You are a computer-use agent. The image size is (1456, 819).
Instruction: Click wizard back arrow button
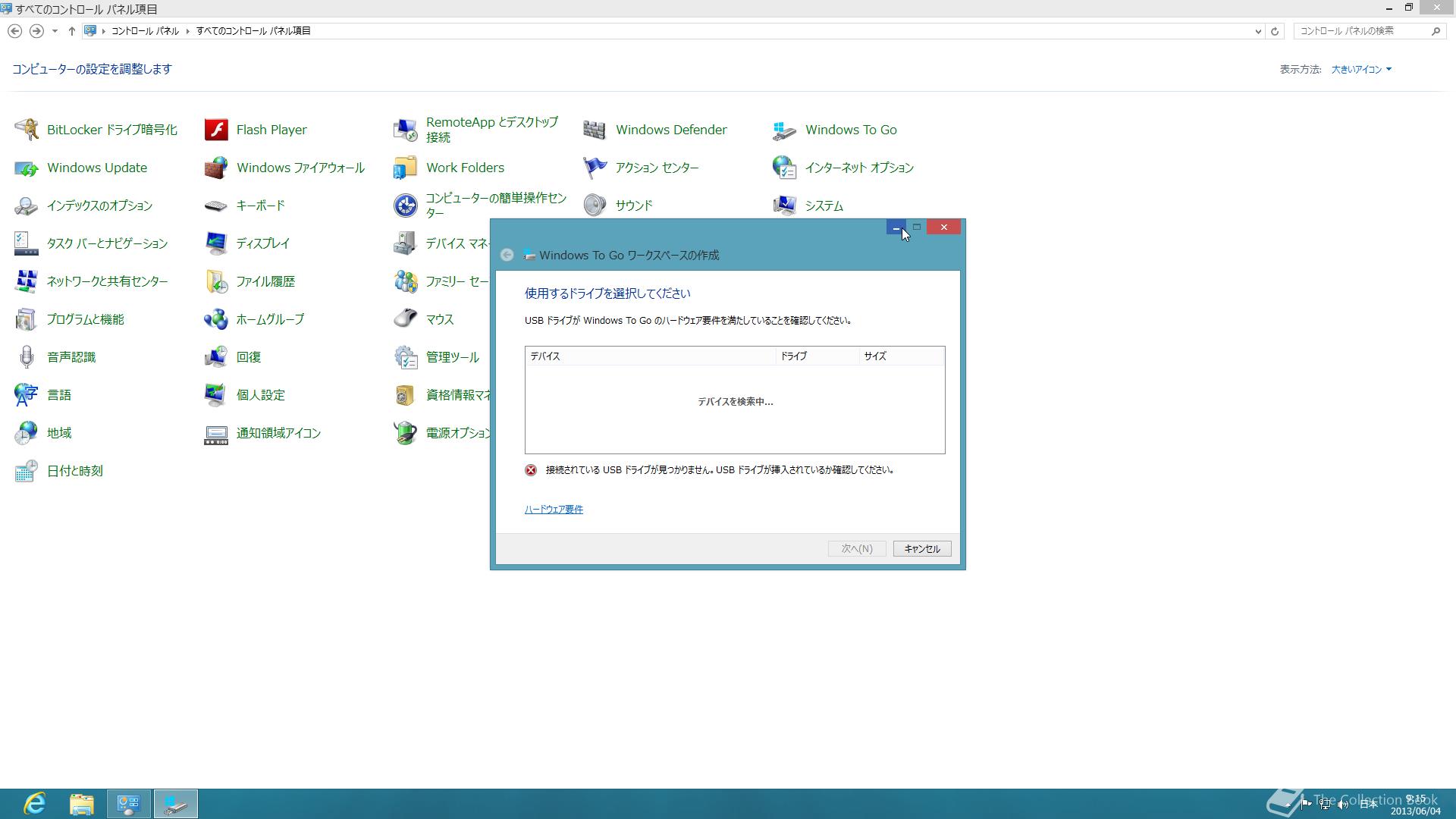coord(507,256)
